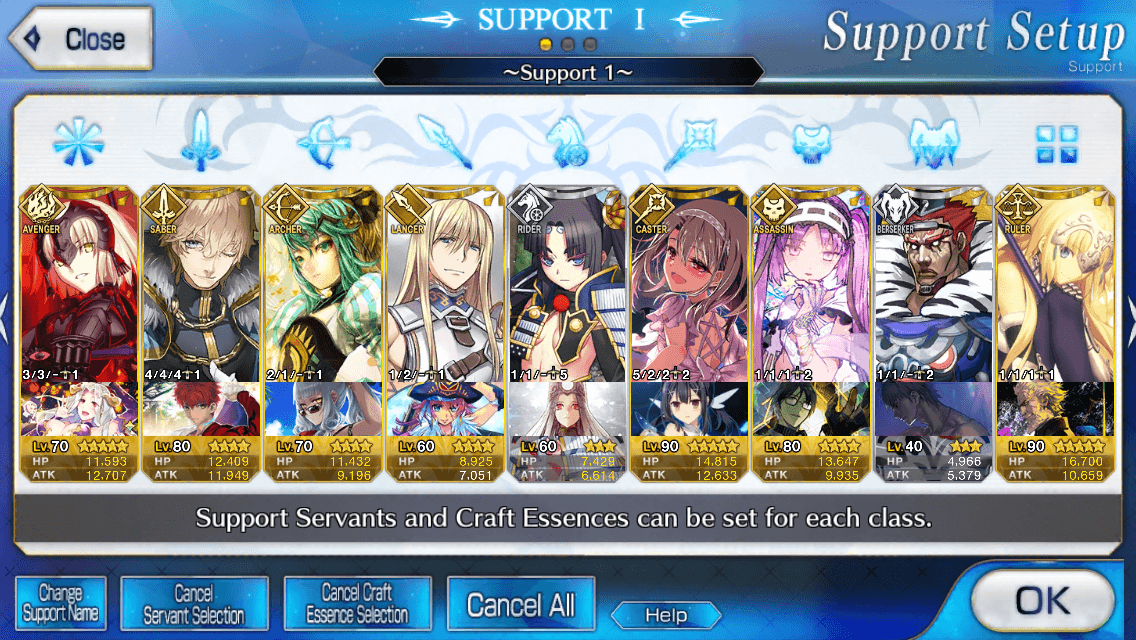Select the Berserker class beast icon
1136x640 pixels.
point(935,142)
